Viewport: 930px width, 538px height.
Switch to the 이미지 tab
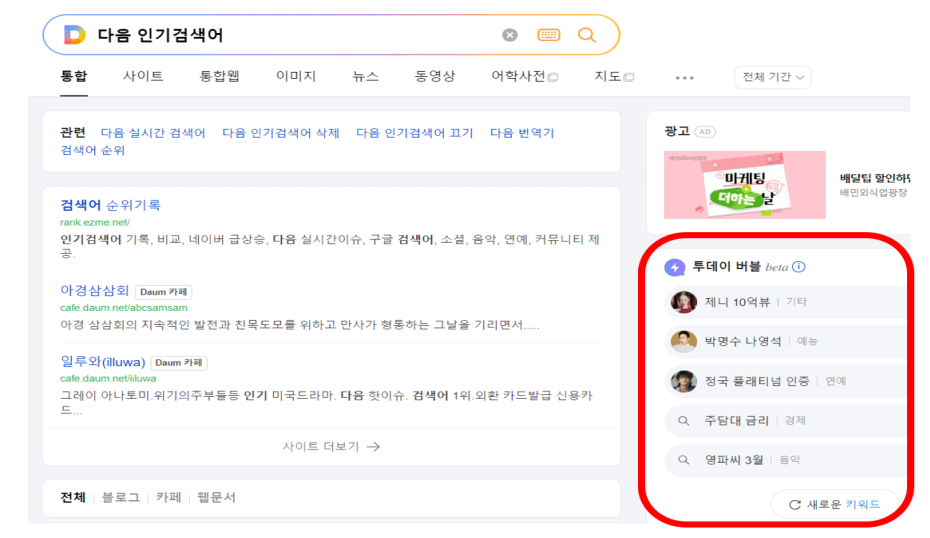(296, 77)
